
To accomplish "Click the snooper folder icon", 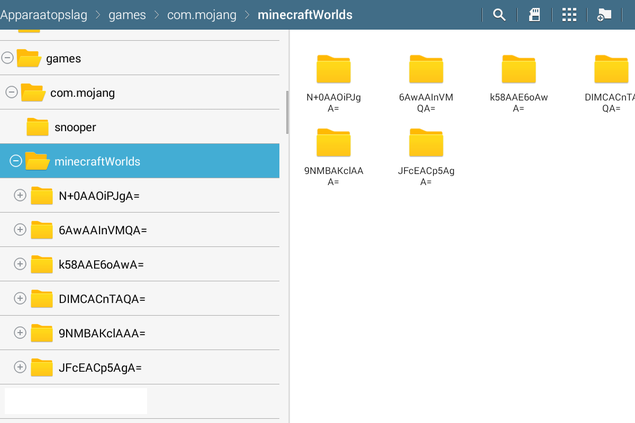I will (x=37, y=127).
